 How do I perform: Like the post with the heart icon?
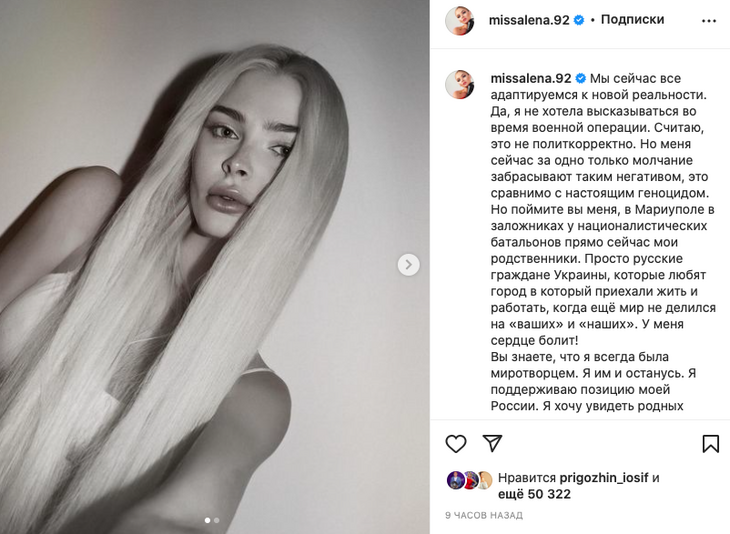[456, 444]
